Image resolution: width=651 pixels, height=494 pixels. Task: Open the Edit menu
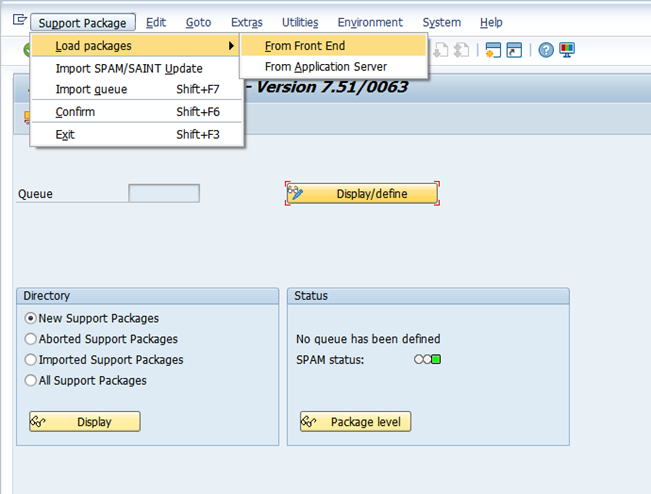156,22
